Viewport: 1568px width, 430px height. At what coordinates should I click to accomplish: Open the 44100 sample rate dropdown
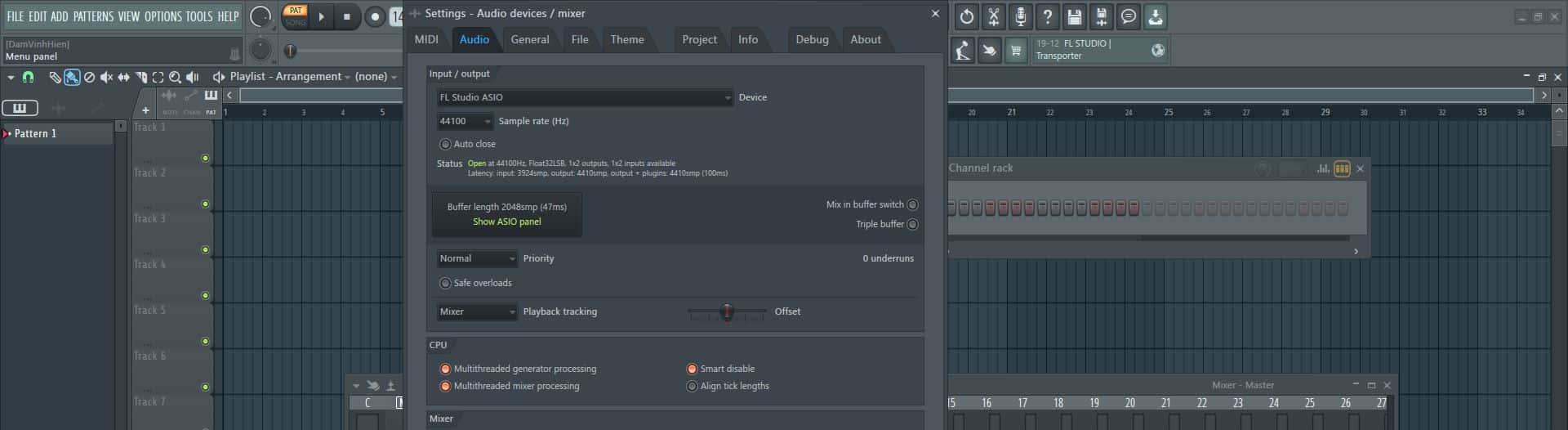(x=465, y=121)
